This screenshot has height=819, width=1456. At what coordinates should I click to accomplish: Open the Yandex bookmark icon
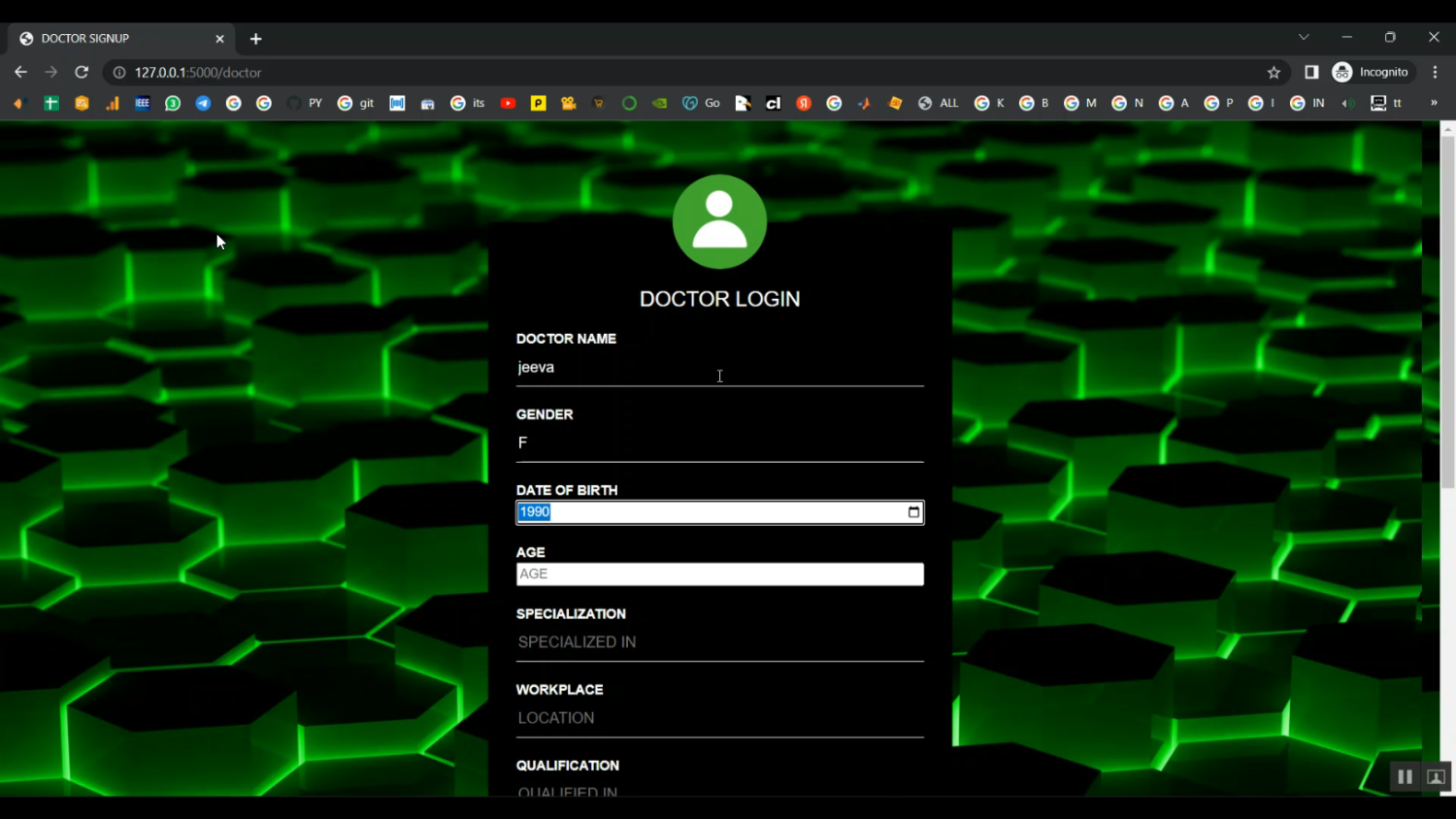(x=804, y=103)
